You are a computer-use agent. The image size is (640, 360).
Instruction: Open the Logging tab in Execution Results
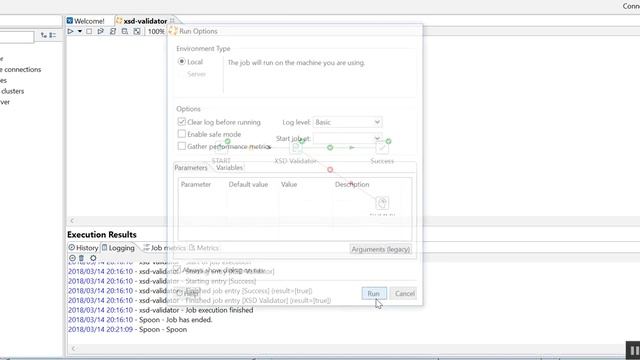[118, 248]
